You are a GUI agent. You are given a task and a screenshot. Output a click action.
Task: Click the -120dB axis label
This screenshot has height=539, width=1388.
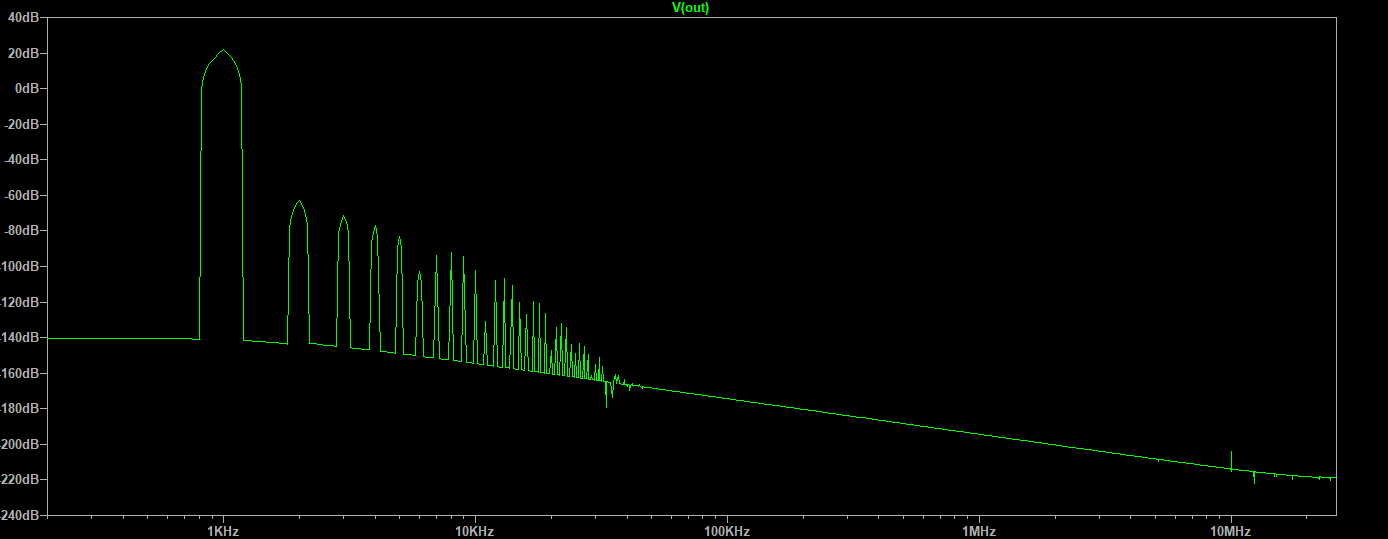[x=20, y=302]
